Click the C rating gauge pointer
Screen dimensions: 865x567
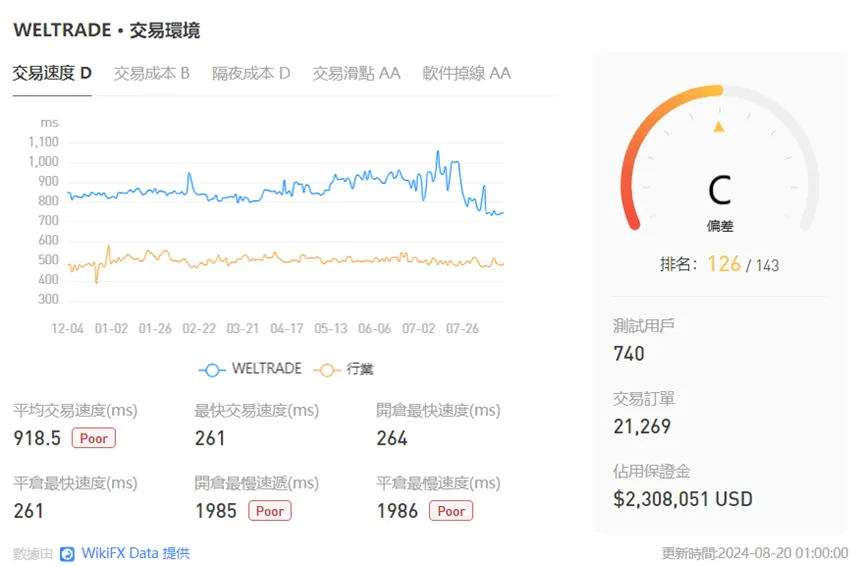[x=718, y=127]
